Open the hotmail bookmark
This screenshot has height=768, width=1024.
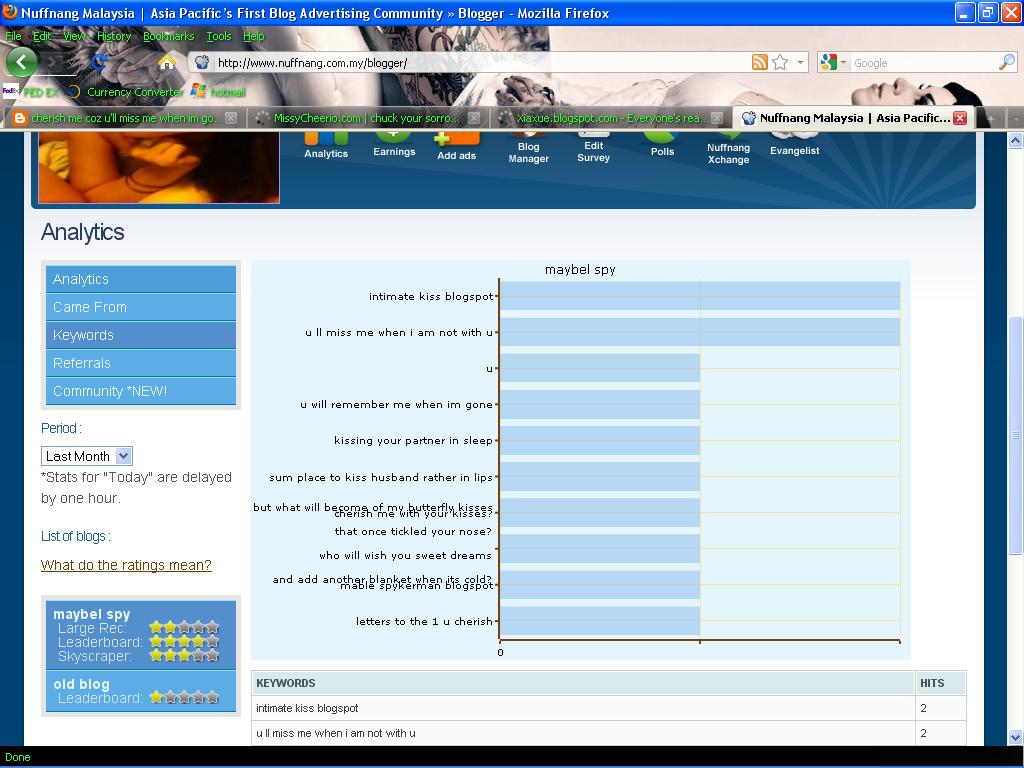coord(219,92)
